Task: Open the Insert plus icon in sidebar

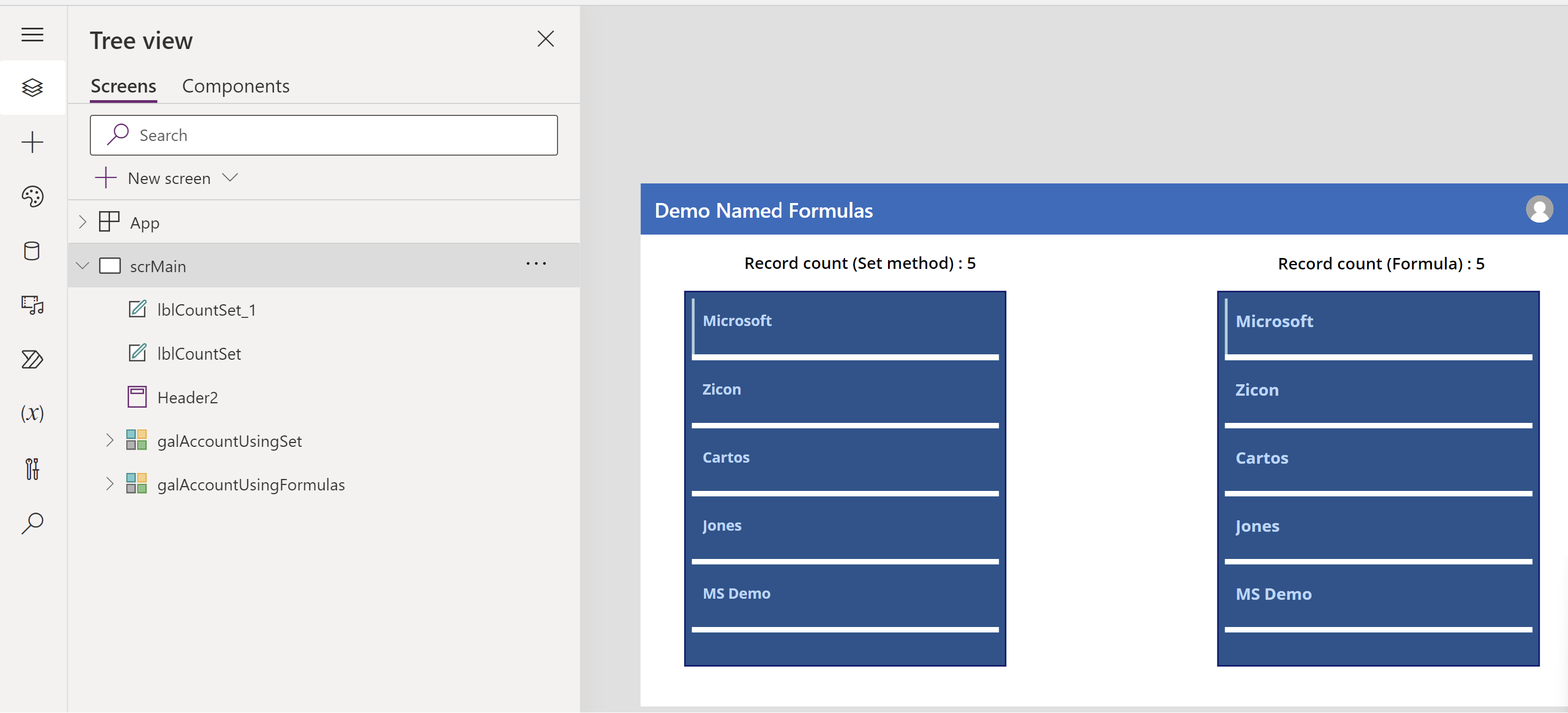Action: pyautogui.click(x=32, y=143)
